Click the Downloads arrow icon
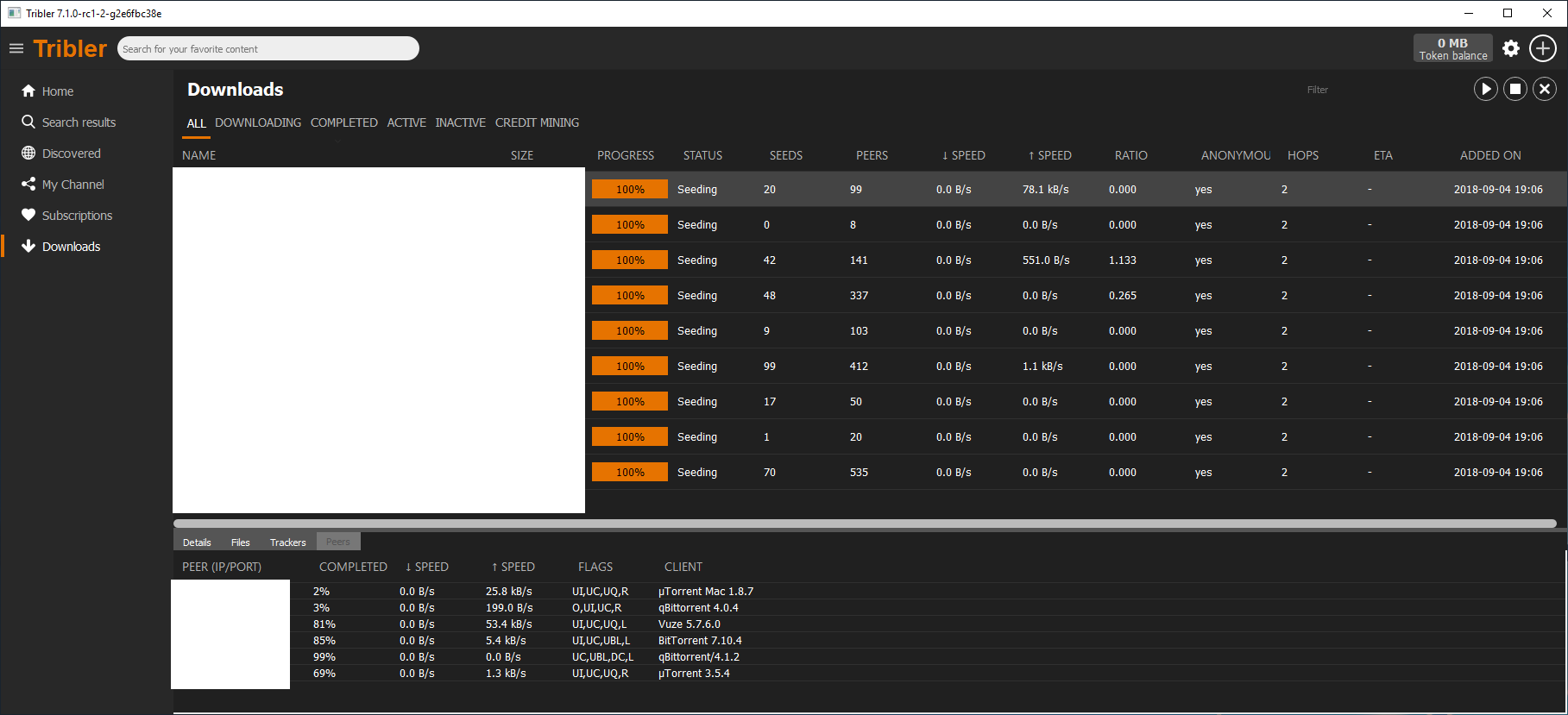 [x=28, y=246]
